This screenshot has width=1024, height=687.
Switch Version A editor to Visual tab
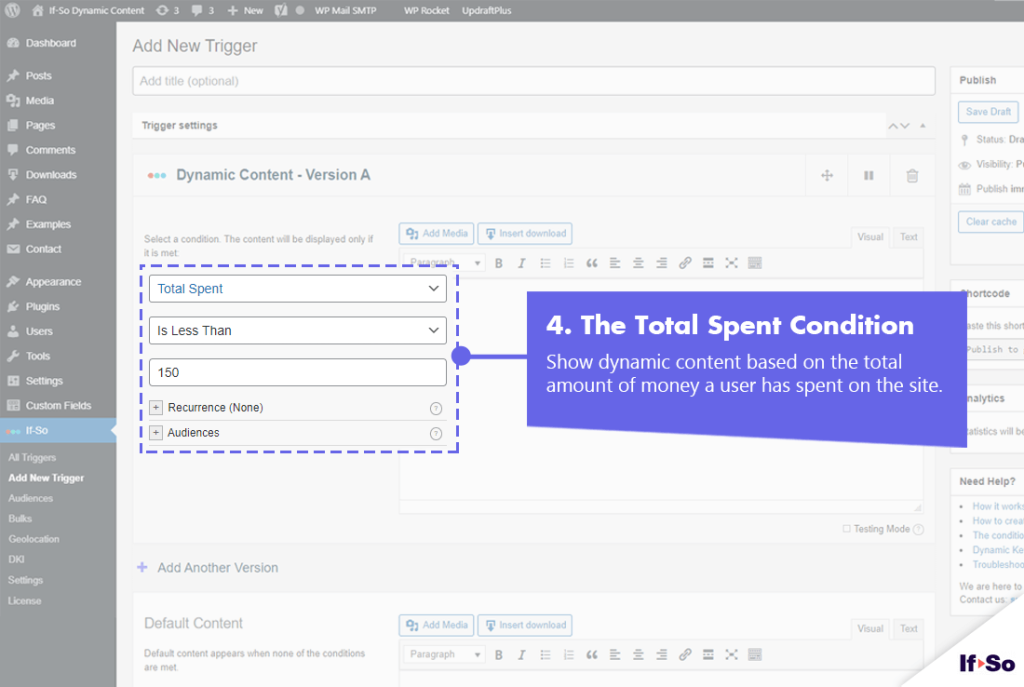coord(870,237)
